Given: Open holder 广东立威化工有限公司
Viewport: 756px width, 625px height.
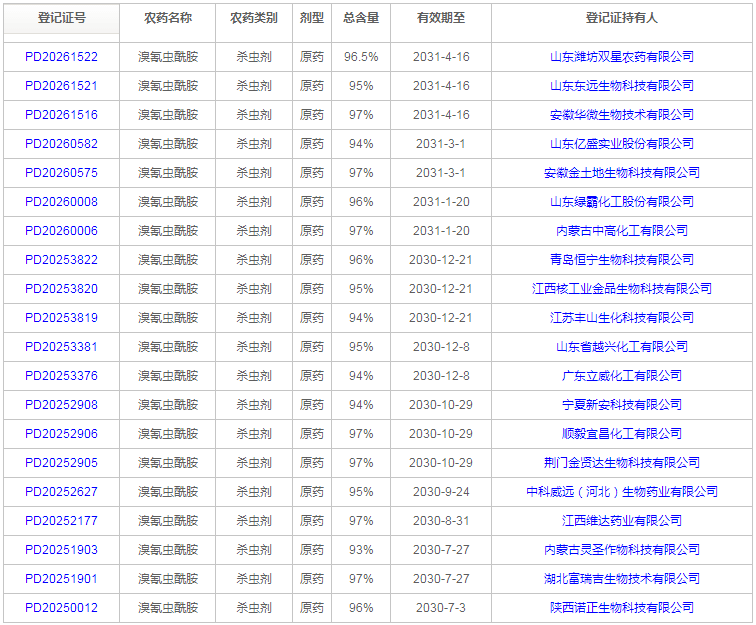Looking at the screenshot, I should point(622,375).
